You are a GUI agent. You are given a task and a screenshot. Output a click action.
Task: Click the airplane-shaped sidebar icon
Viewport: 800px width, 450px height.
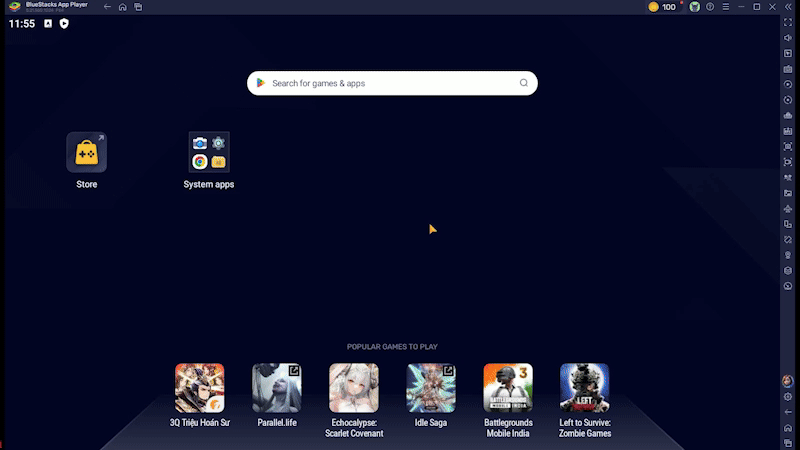788,209
